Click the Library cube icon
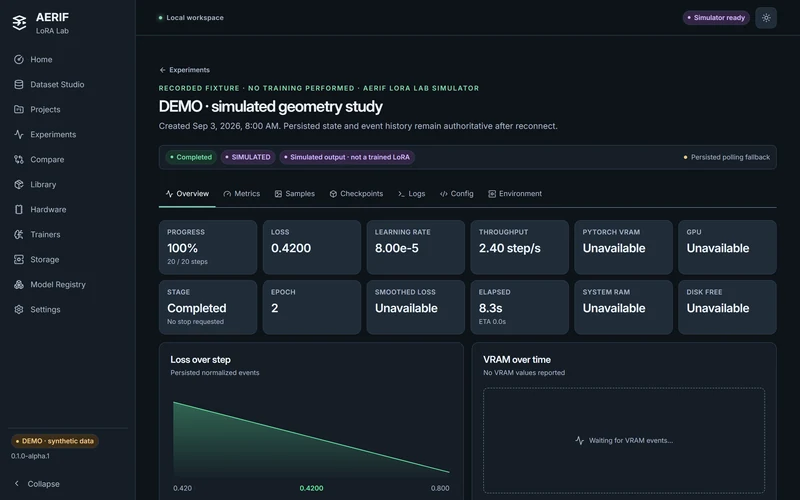Image resolution: width=800 pixels, height=500 pixels. tap(19, 185)
